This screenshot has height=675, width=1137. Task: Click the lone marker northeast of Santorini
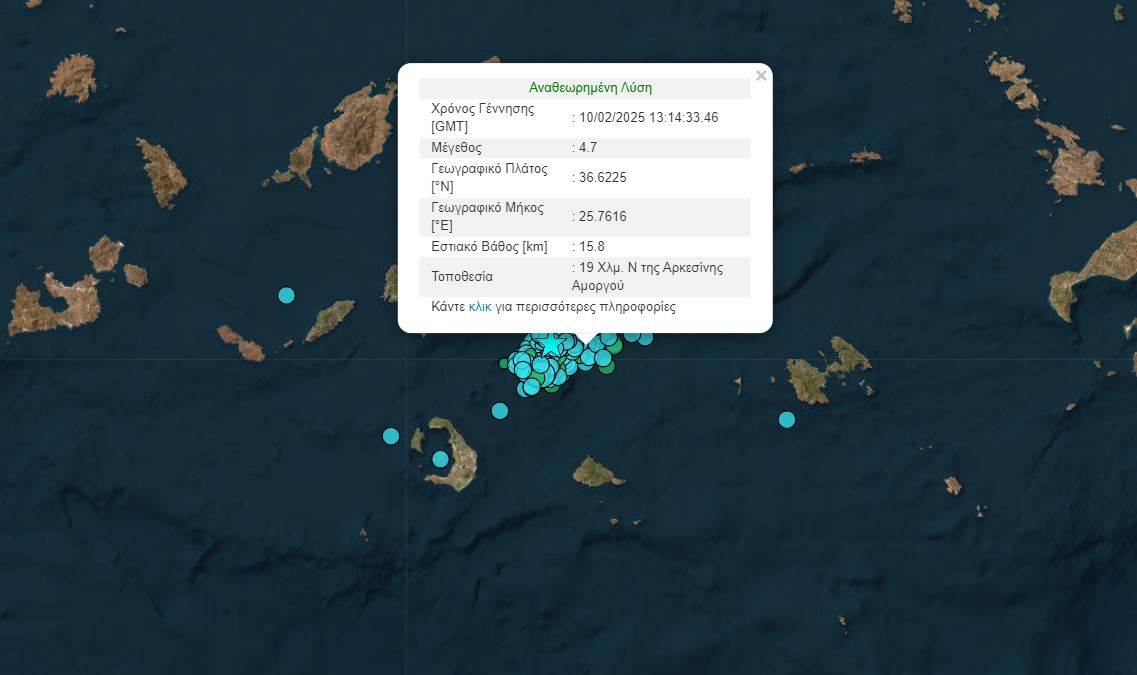(x=500, y=411)
